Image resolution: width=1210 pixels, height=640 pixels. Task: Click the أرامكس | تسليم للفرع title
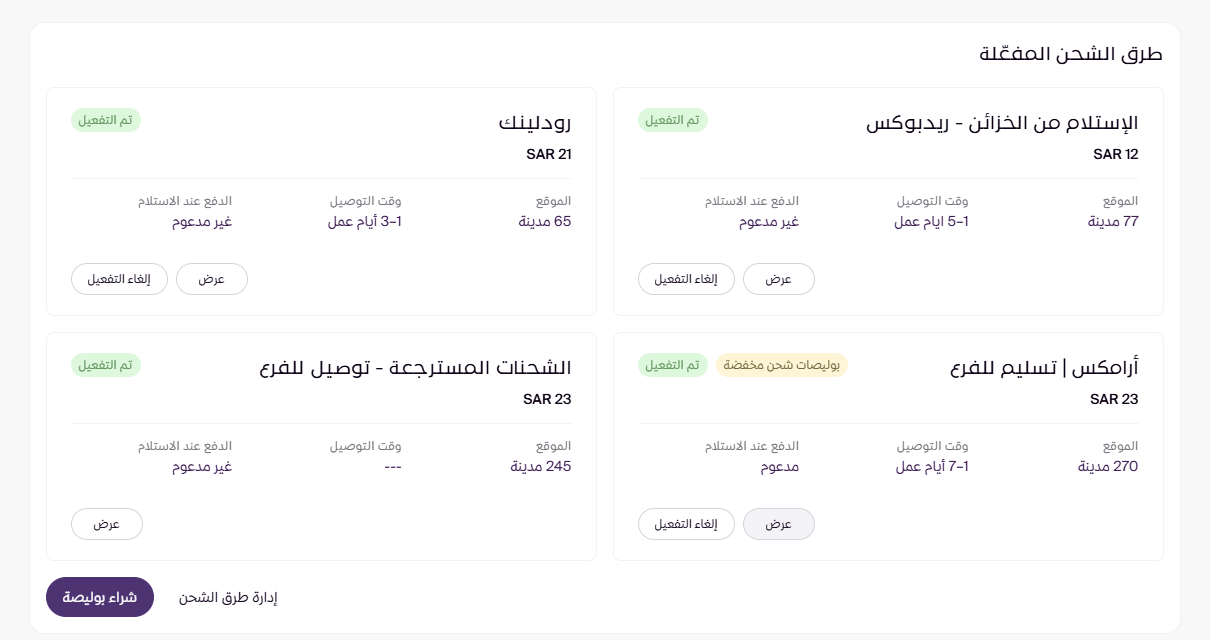point(1043,368)
